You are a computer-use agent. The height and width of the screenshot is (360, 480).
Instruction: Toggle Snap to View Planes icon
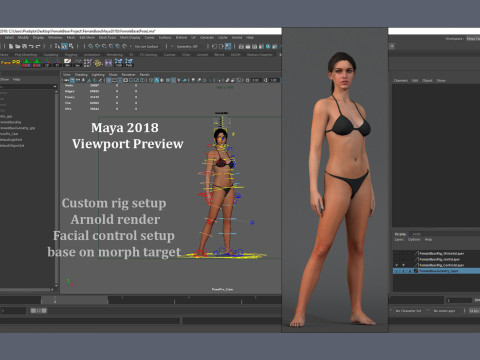118,46
